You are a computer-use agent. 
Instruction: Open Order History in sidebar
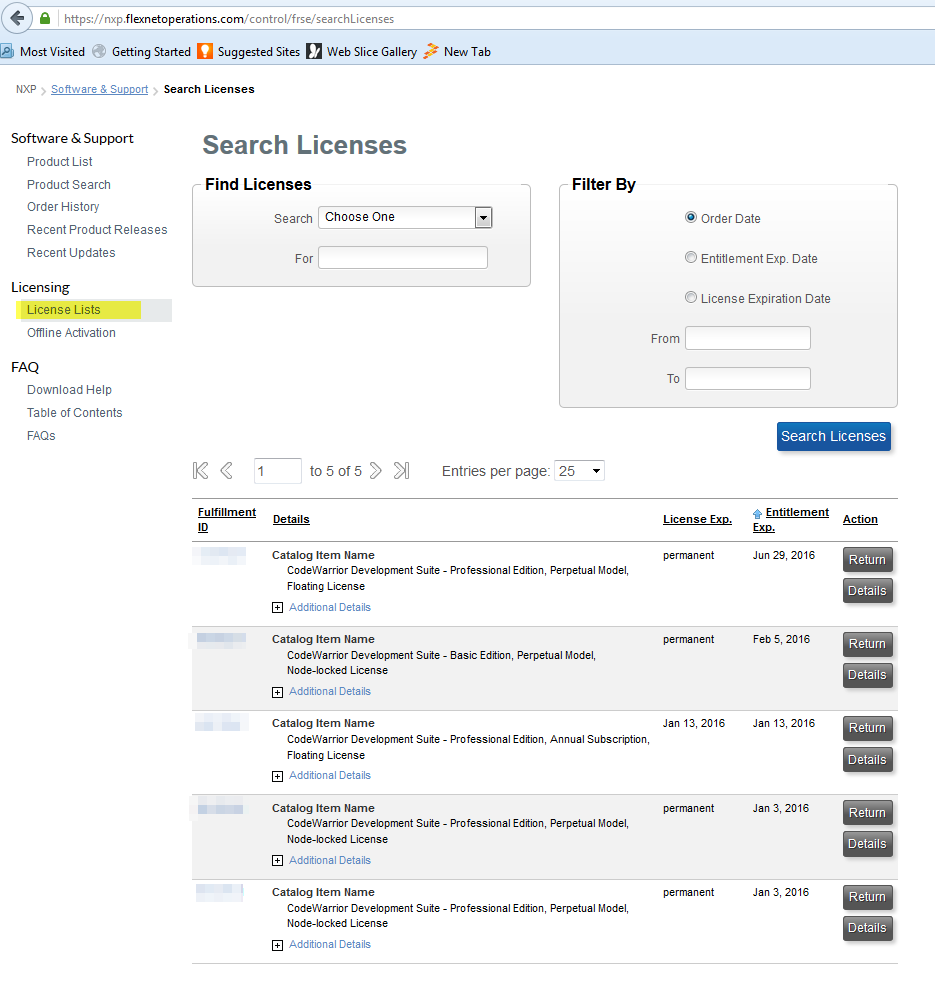point(63,207)
